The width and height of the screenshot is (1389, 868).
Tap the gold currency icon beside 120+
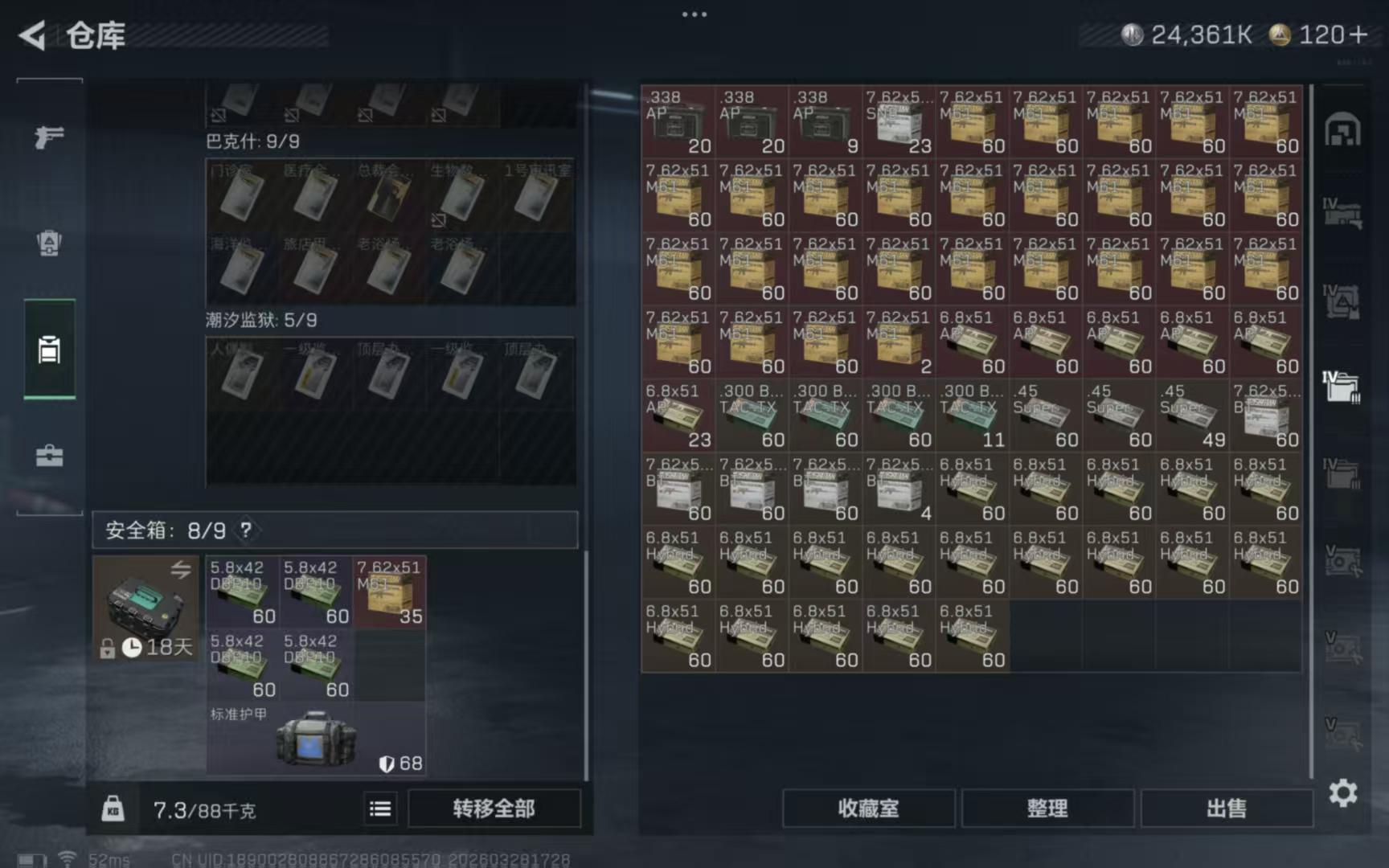1280,35
